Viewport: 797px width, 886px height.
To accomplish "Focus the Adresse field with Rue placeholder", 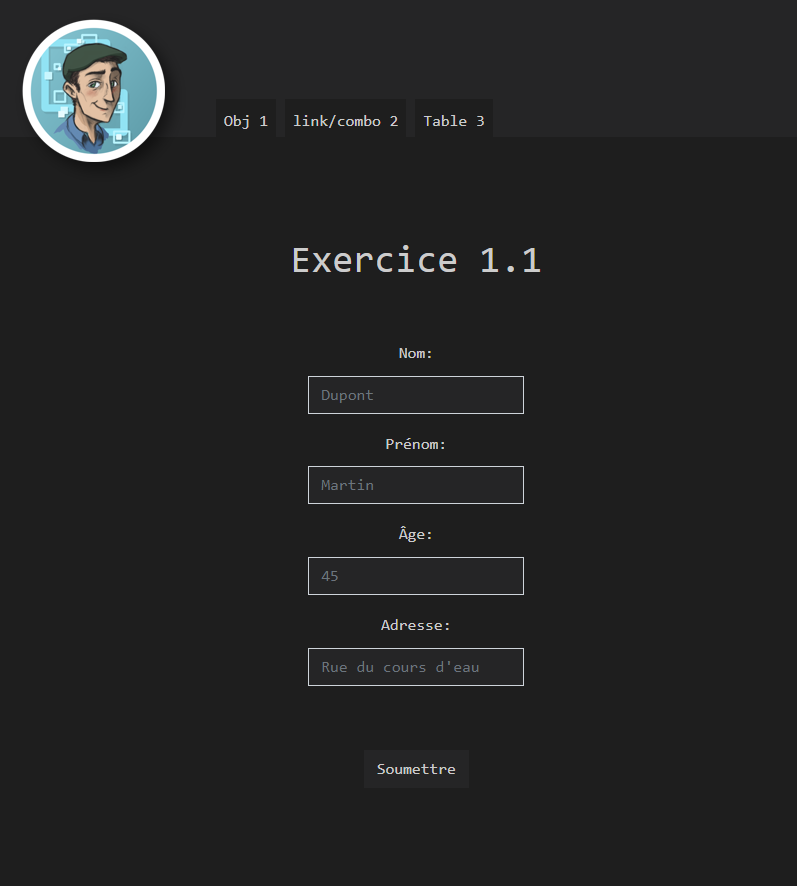I will point(416,667).
